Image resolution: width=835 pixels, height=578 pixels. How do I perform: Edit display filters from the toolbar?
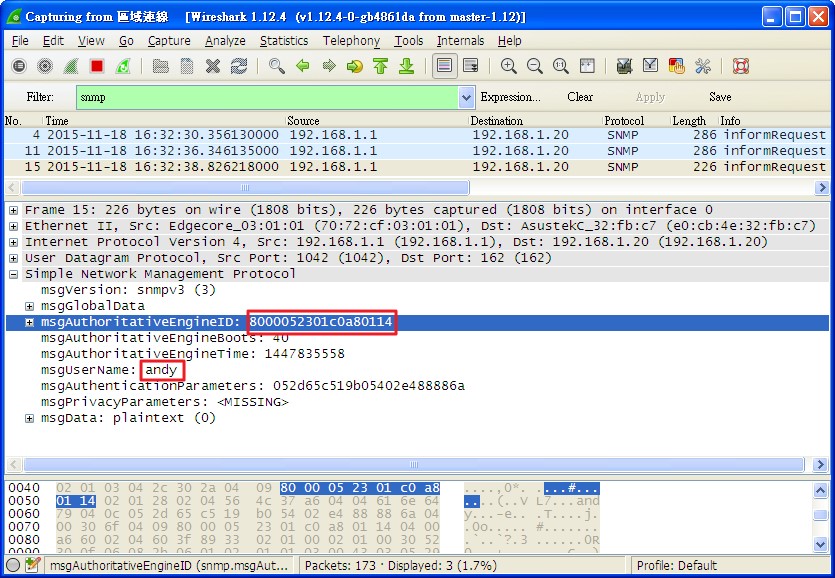(x=650, y=66)
